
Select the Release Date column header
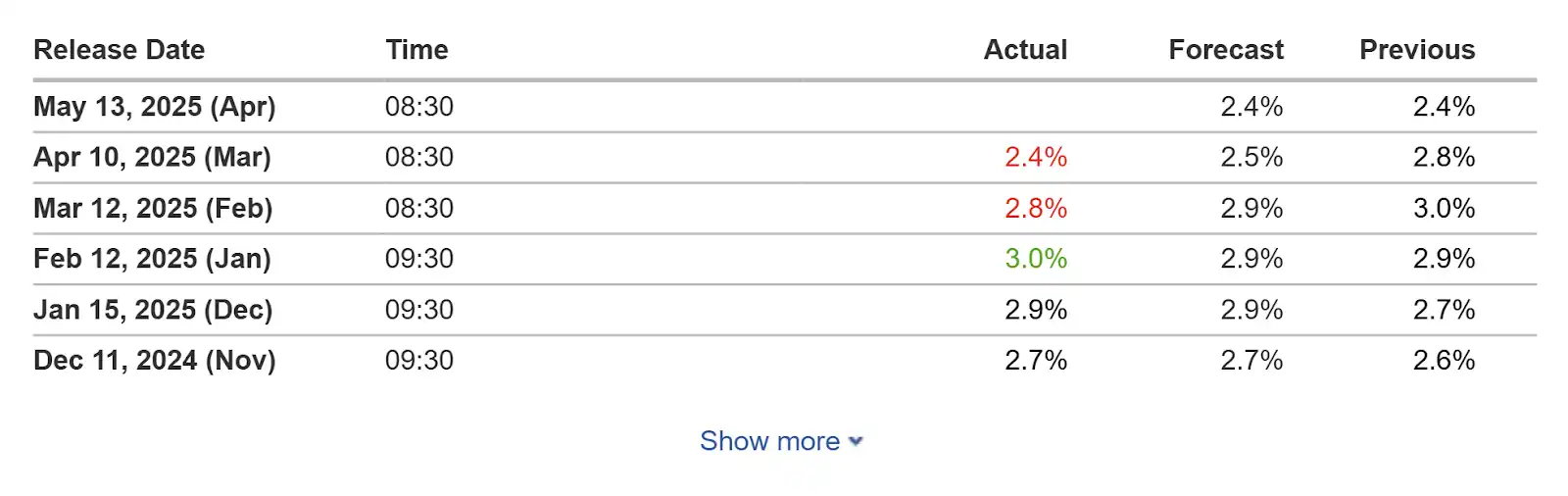(x=119, y=50)
